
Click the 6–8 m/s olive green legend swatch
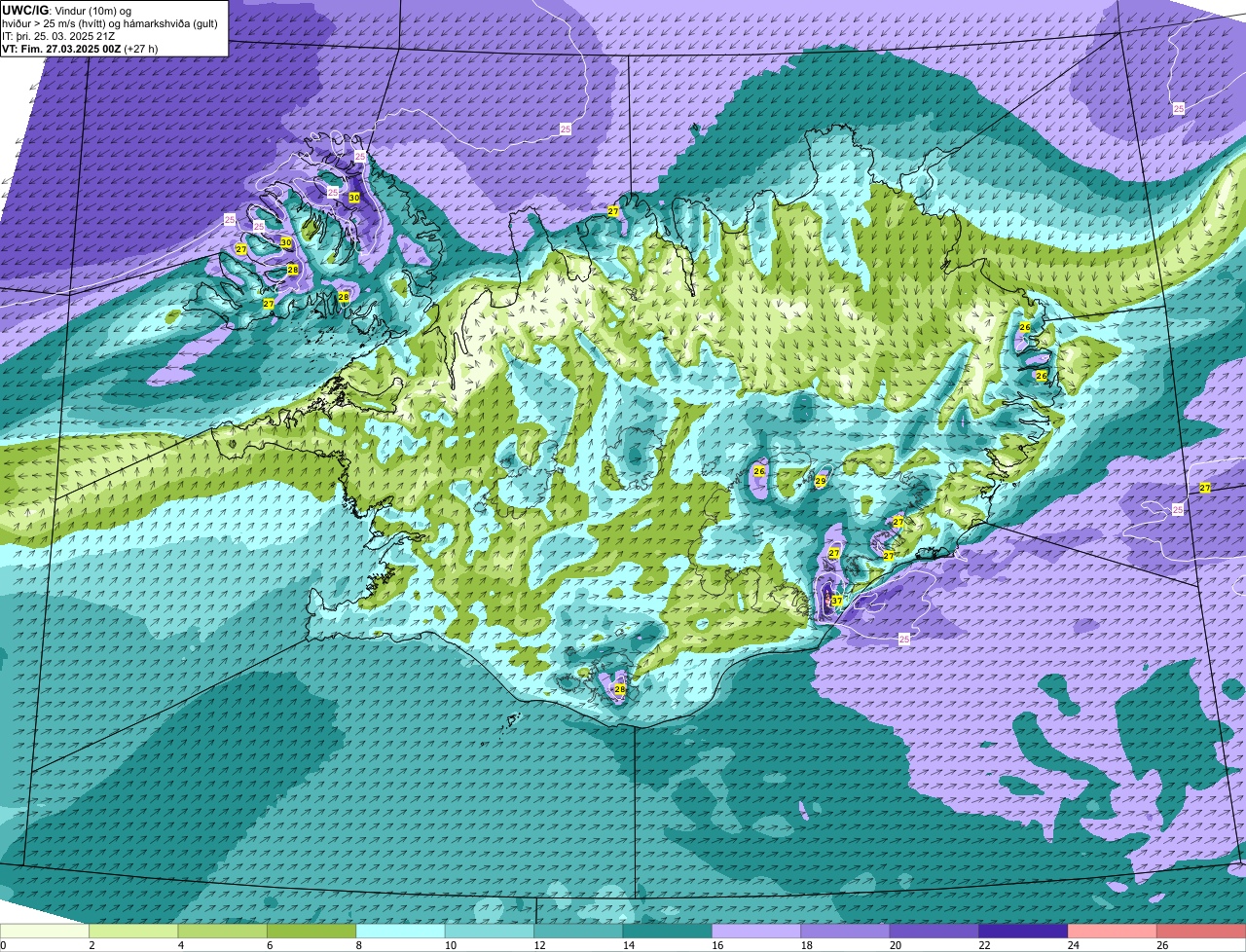point(311,932)
